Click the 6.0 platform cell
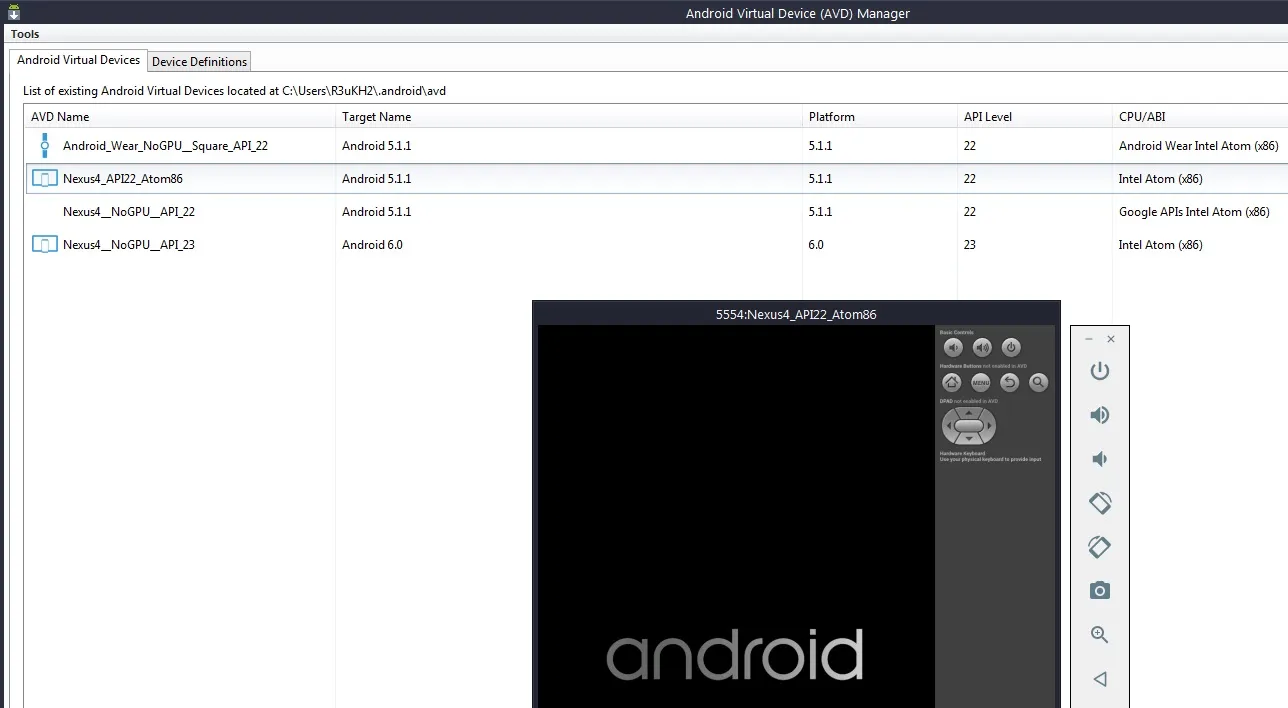Screen dimensions: 1288x708 pyautogui.click(x=816, y=245)
